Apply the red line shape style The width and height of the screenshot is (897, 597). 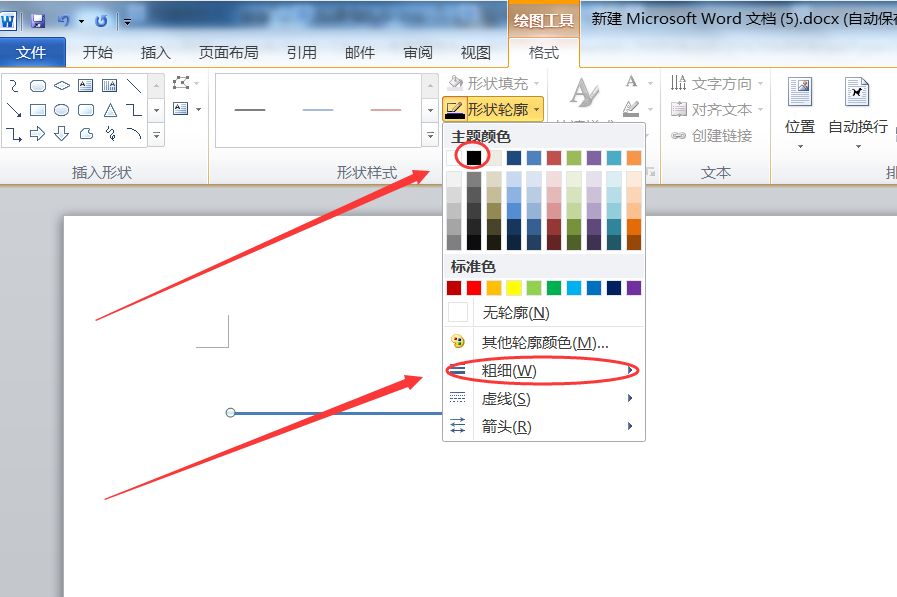click(385, 110)
